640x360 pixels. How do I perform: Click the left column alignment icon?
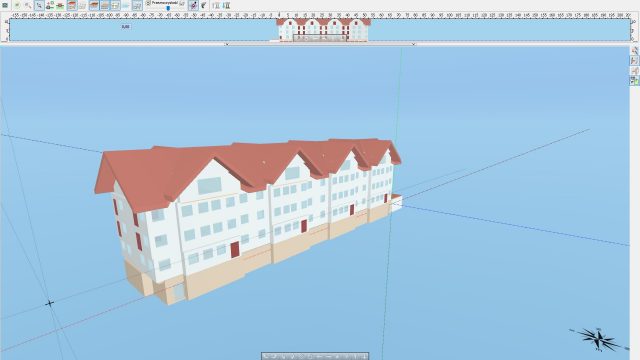[216, 5]
